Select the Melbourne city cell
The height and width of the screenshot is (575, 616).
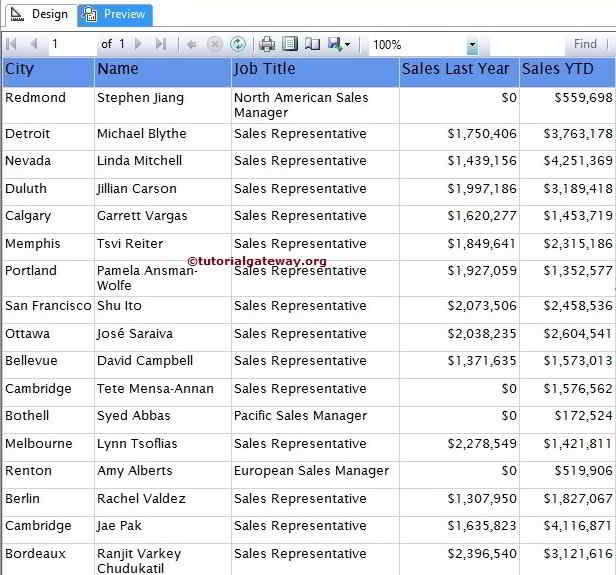coord(48,447)
